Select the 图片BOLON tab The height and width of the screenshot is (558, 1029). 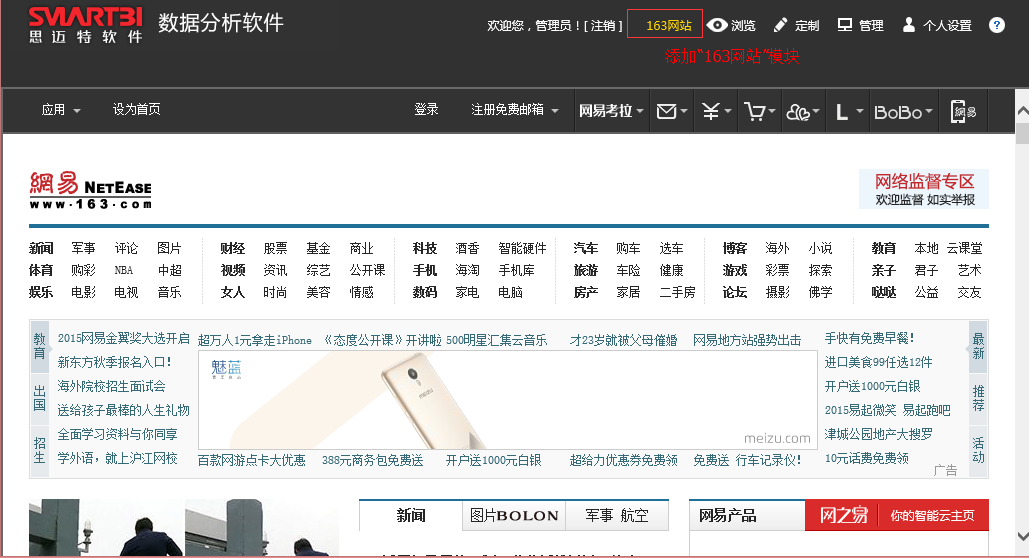[x=514, y=515]
